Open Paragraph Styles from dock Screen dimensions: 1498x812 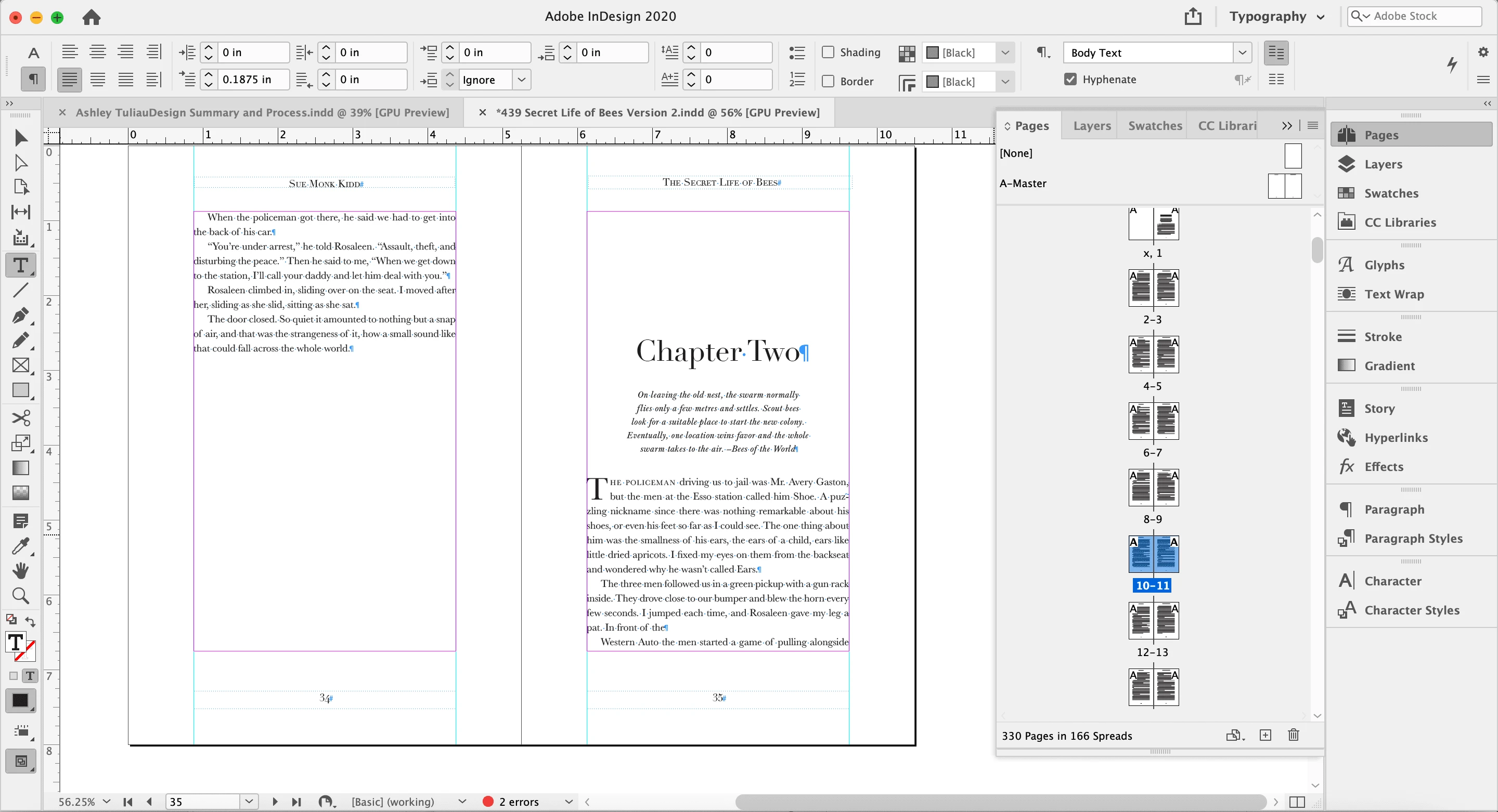[1412, 538]
